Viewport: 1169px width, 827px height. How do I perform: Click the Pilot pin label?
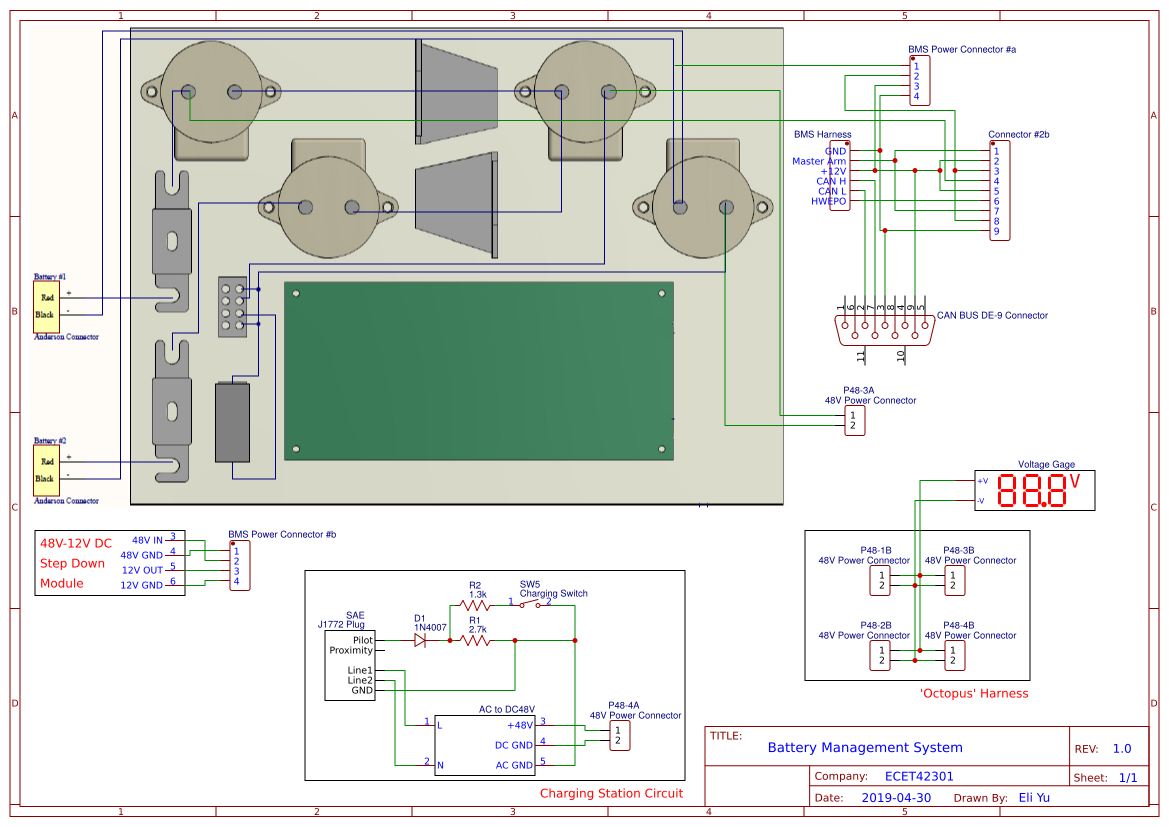pos(362,641)
